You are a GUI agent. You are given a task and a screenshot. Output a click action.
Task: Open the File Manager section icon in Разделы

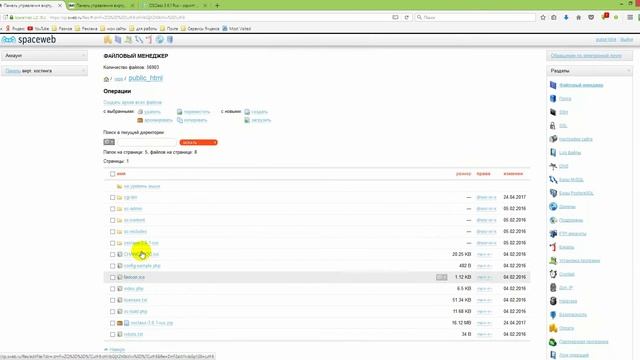click(553, 85)
